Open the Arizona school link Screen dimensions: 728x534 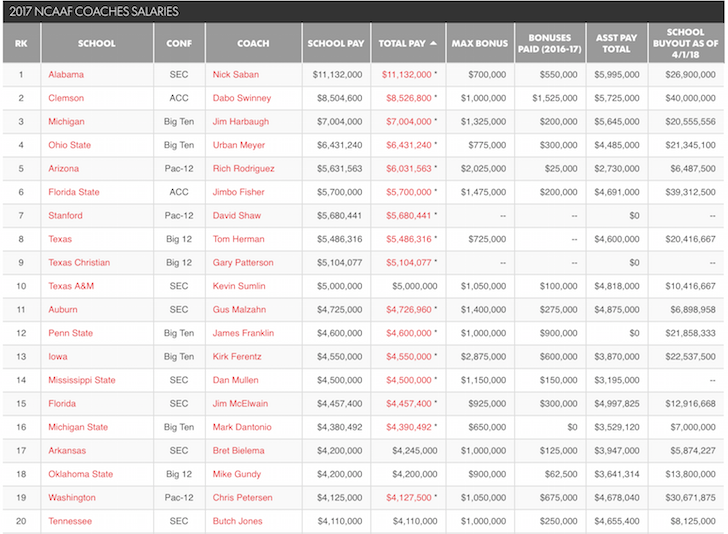[x=64, y=169]
